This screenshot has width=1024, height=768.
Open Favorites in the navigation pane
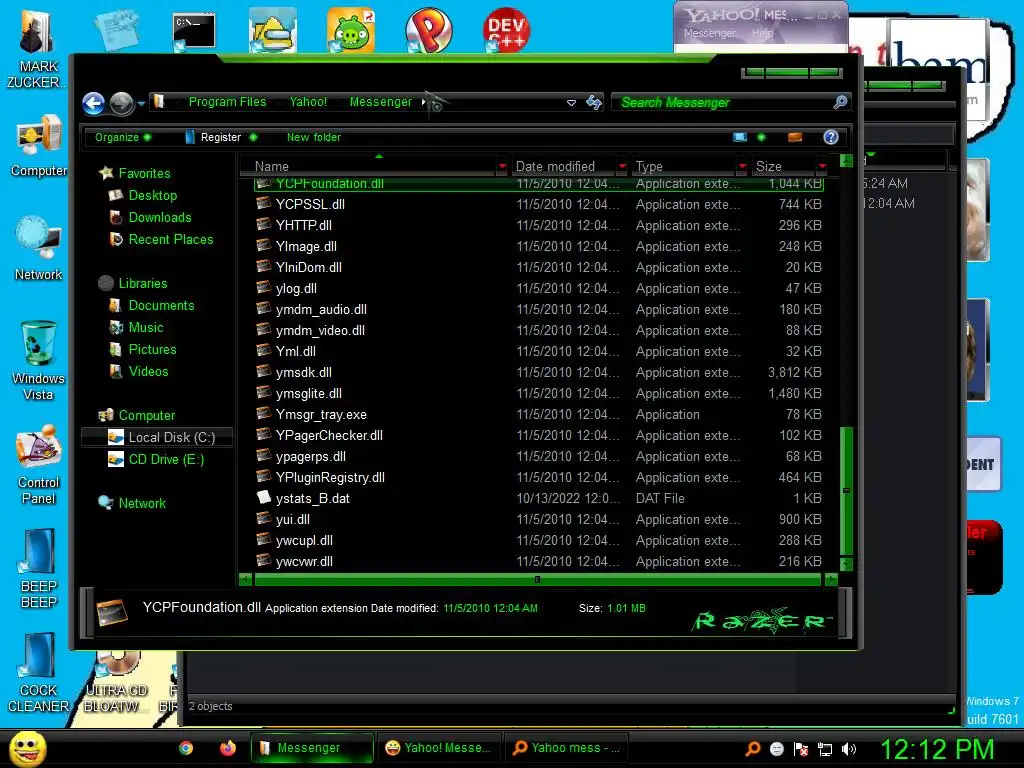coord(144,173)
